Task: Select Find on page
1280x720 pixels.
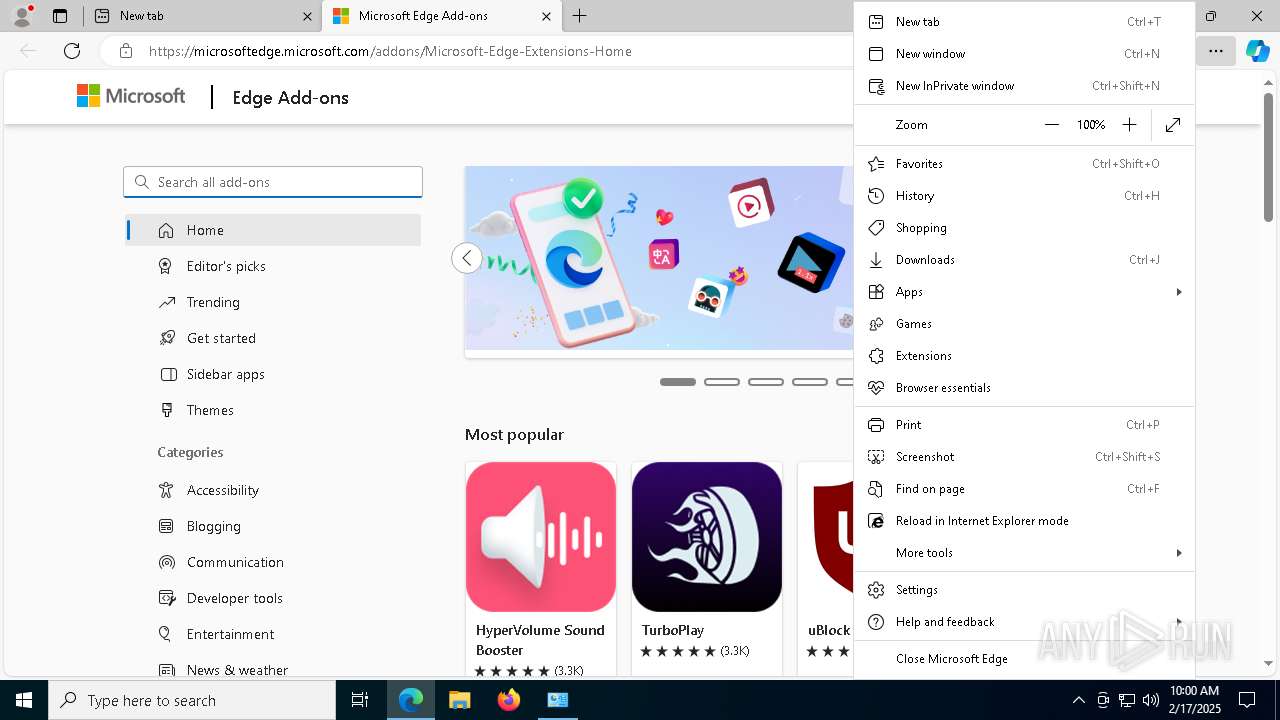Action: [x=1025, y=489]
